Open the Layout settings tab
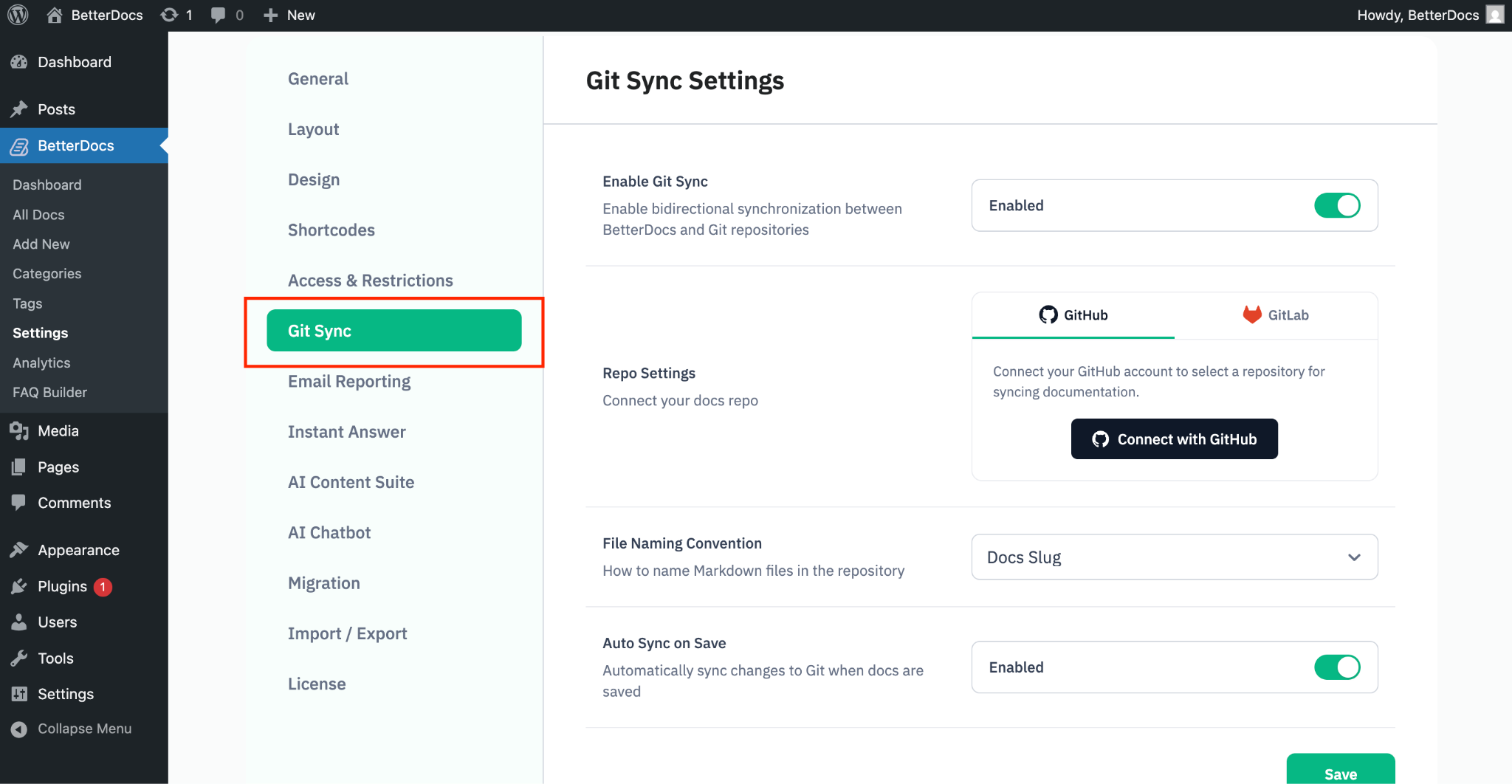Image resolution: width=1512 pixels, height=784 pixels. tap(314, 130)
